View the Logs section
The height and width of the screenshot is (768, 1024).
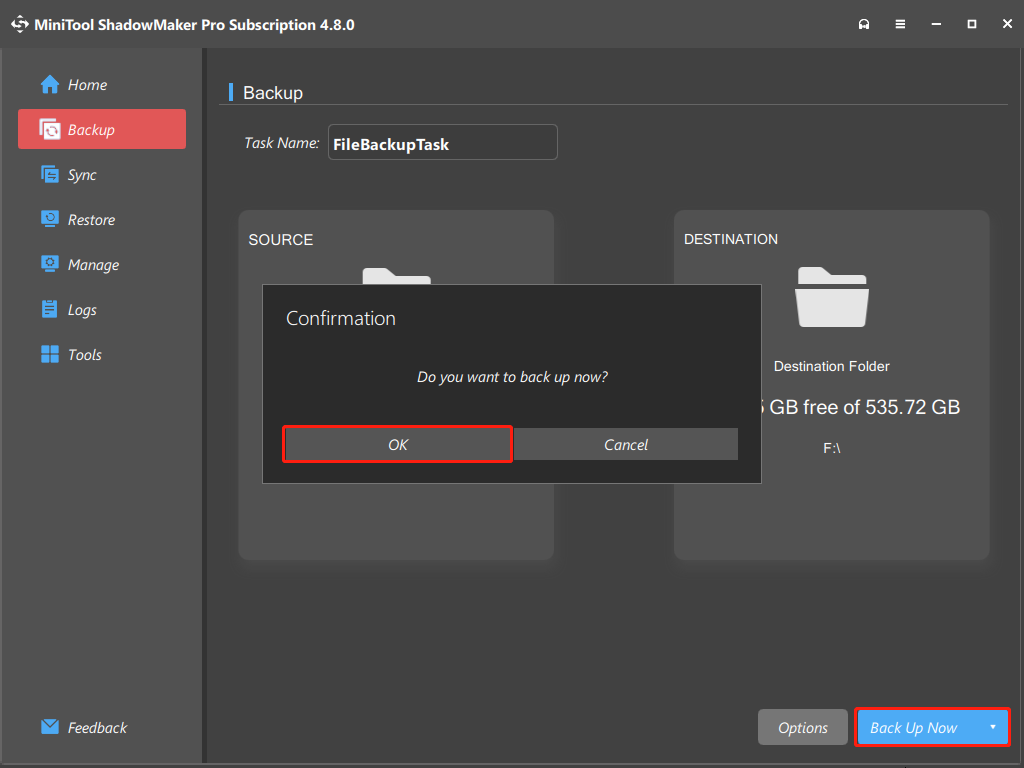[84, 309]
